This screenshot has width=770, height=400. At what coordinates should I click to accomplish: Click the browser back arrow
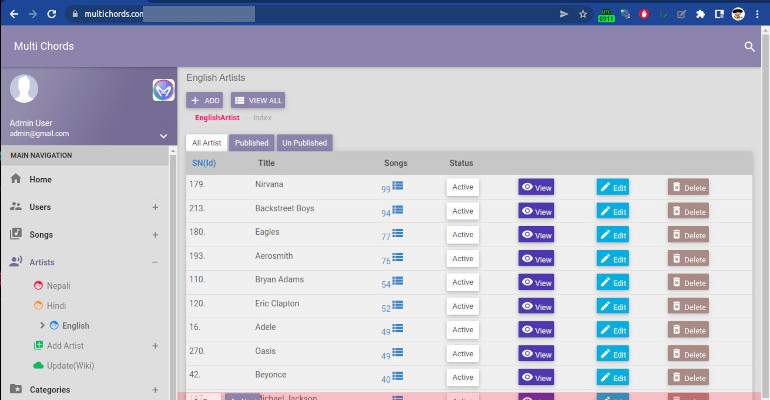click(x=14, y=14)
